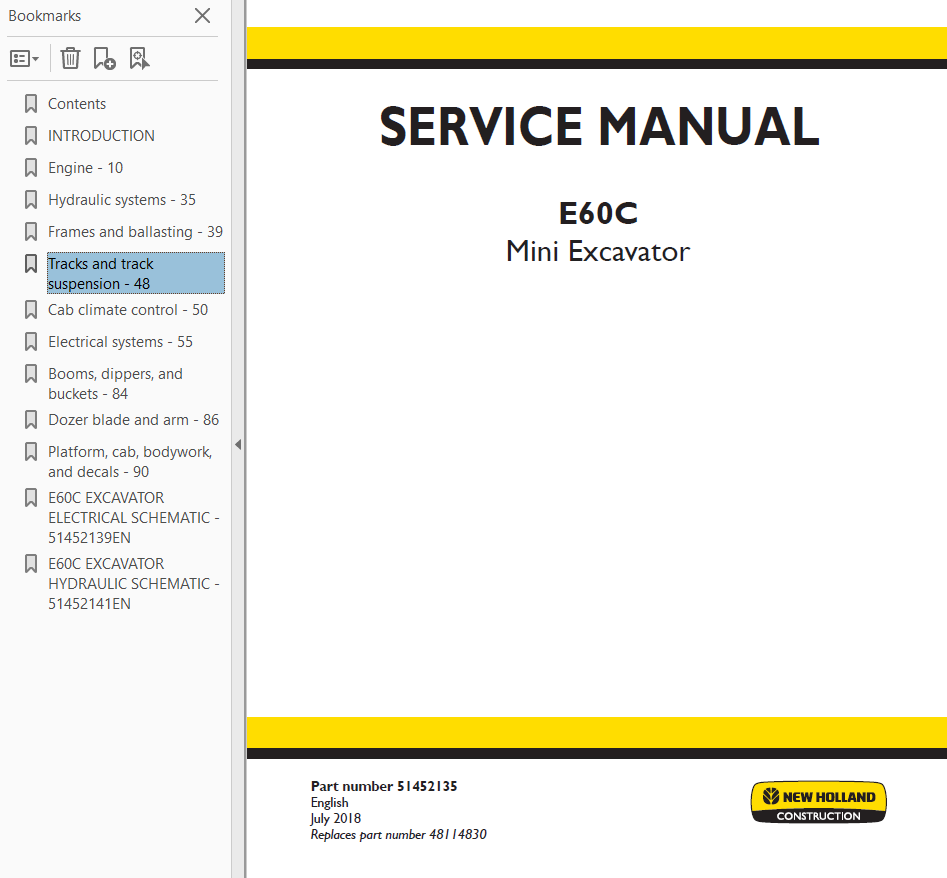
Task: Collapse the bookmarks pane with the arrow handle
Action: 238,444
